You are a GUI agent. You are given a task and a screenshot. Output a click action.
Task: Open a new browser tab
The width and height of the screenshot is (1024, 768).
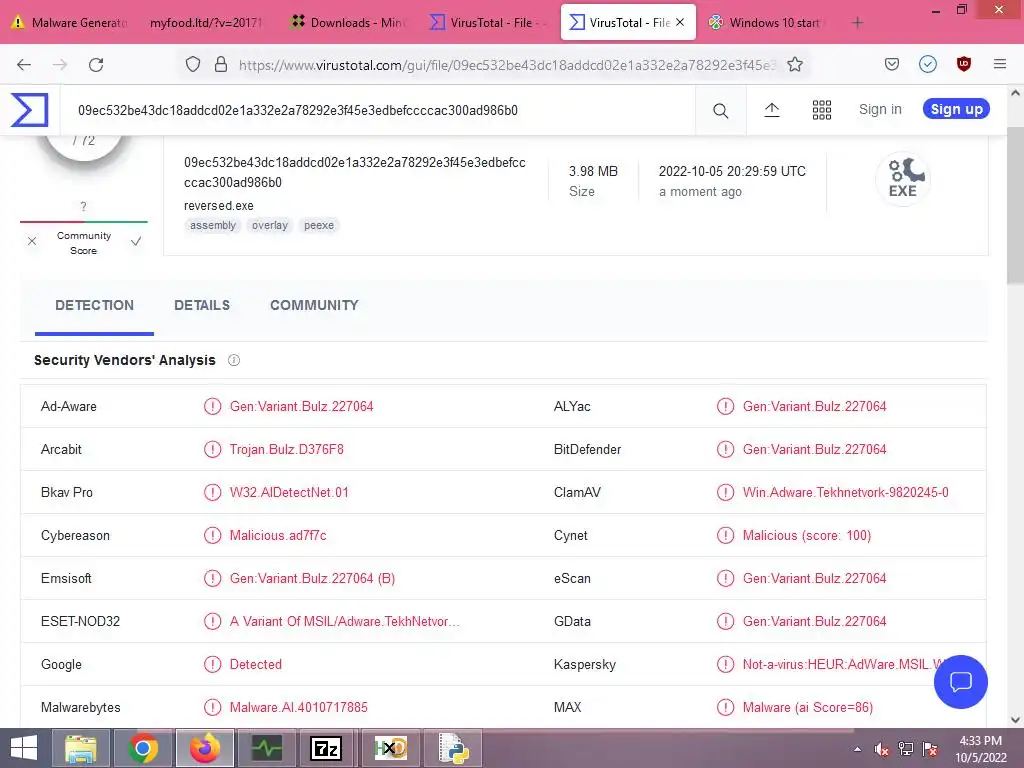pos(857,22)
